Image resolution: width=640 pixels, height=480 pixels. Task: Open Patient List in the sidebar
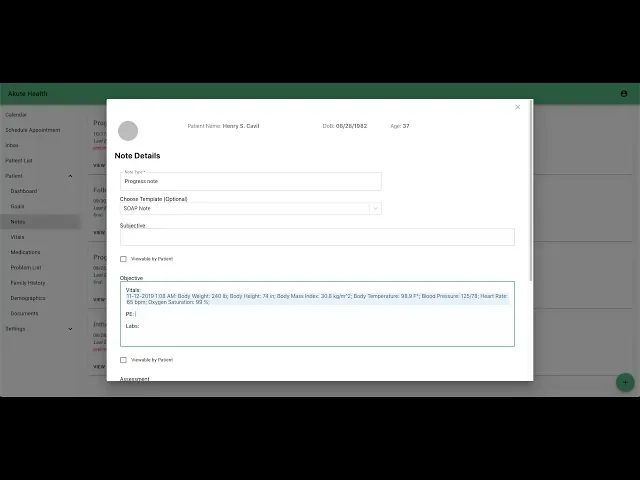click(x=19, y=161)
